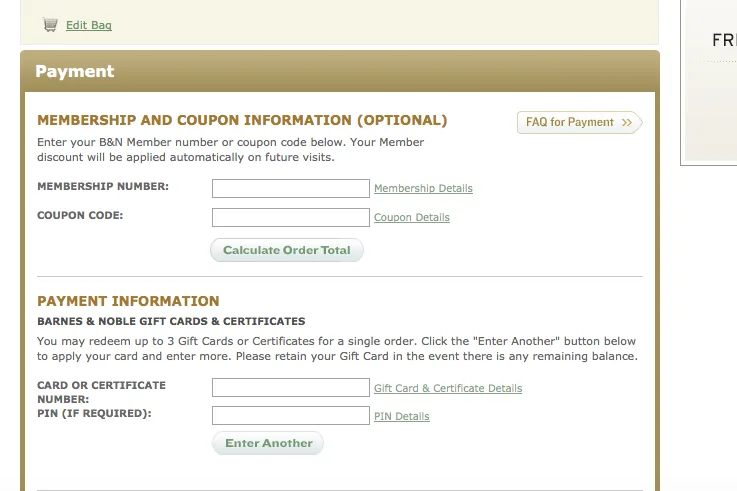Click the Membership Number label text
The height and width of the screenshot is (491, 737).
pos(103,187)
